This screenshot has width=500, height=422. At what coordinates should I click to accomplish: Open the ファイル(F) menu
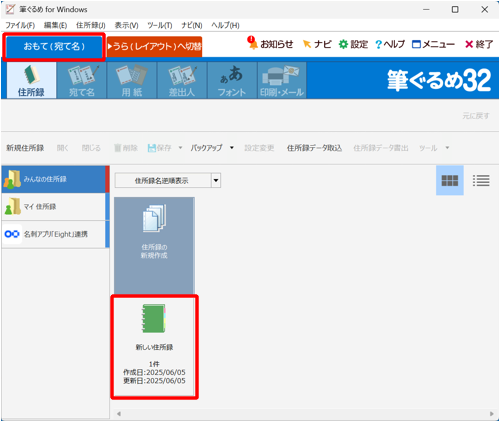(x=20, y=25)
